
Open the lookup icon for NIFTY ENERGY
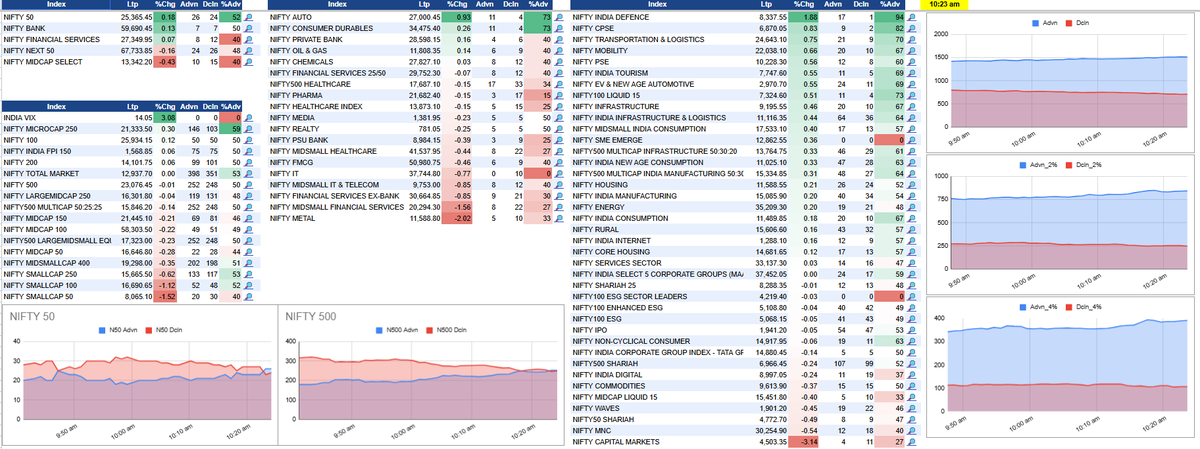click(x=913, y=206)
